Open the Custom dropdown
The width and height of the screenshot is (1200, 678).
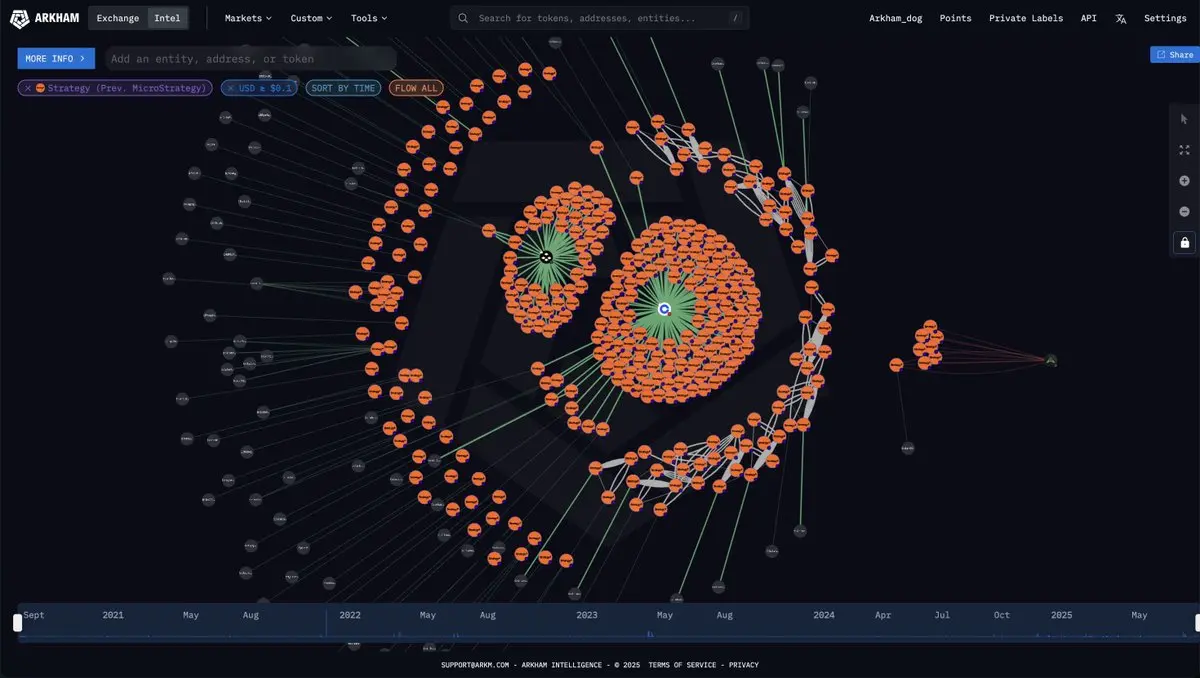coord(311,18)
